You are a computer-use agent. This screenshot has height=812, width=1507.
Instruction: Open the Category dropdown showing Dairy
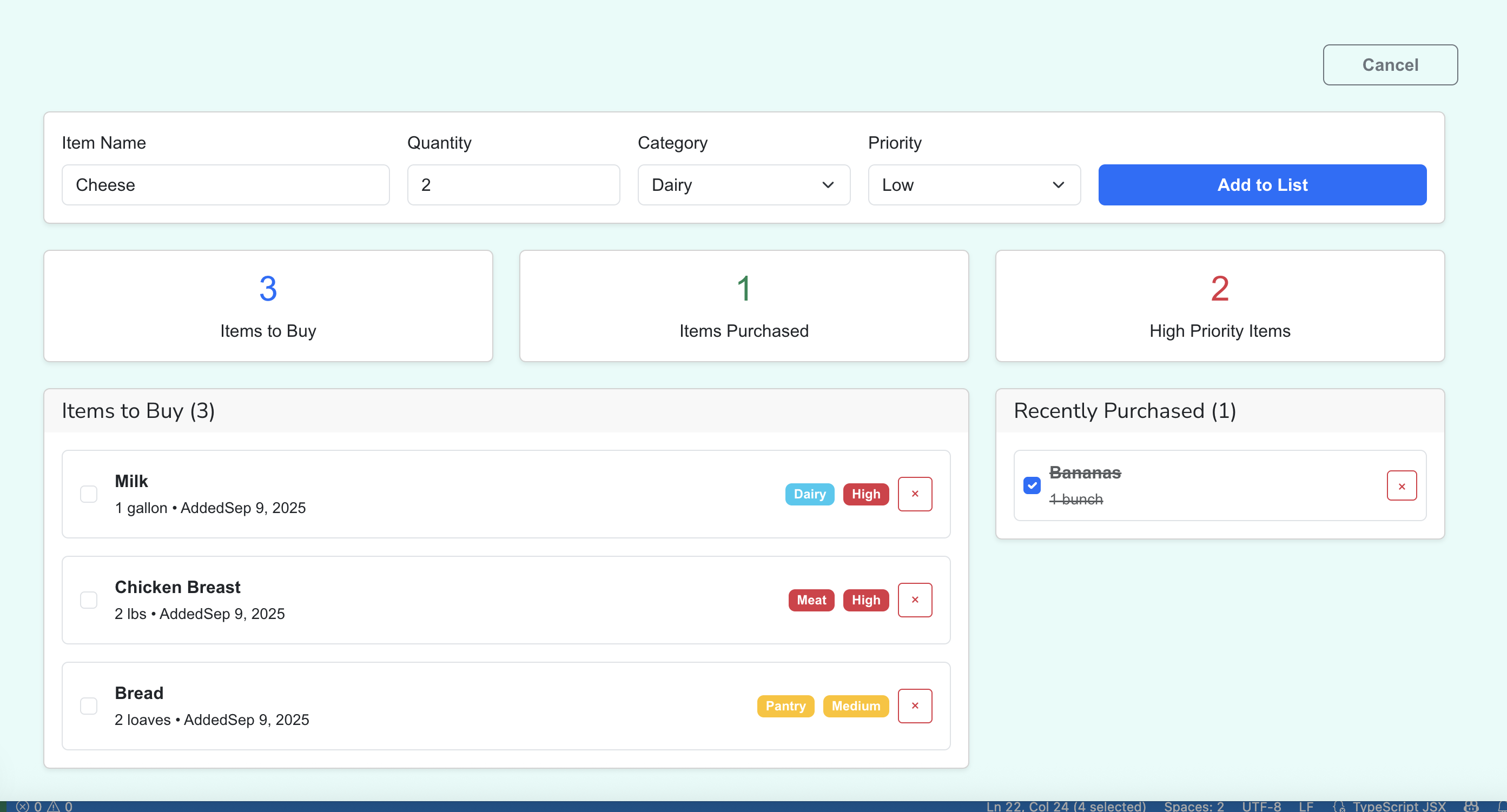pos(743,185)
